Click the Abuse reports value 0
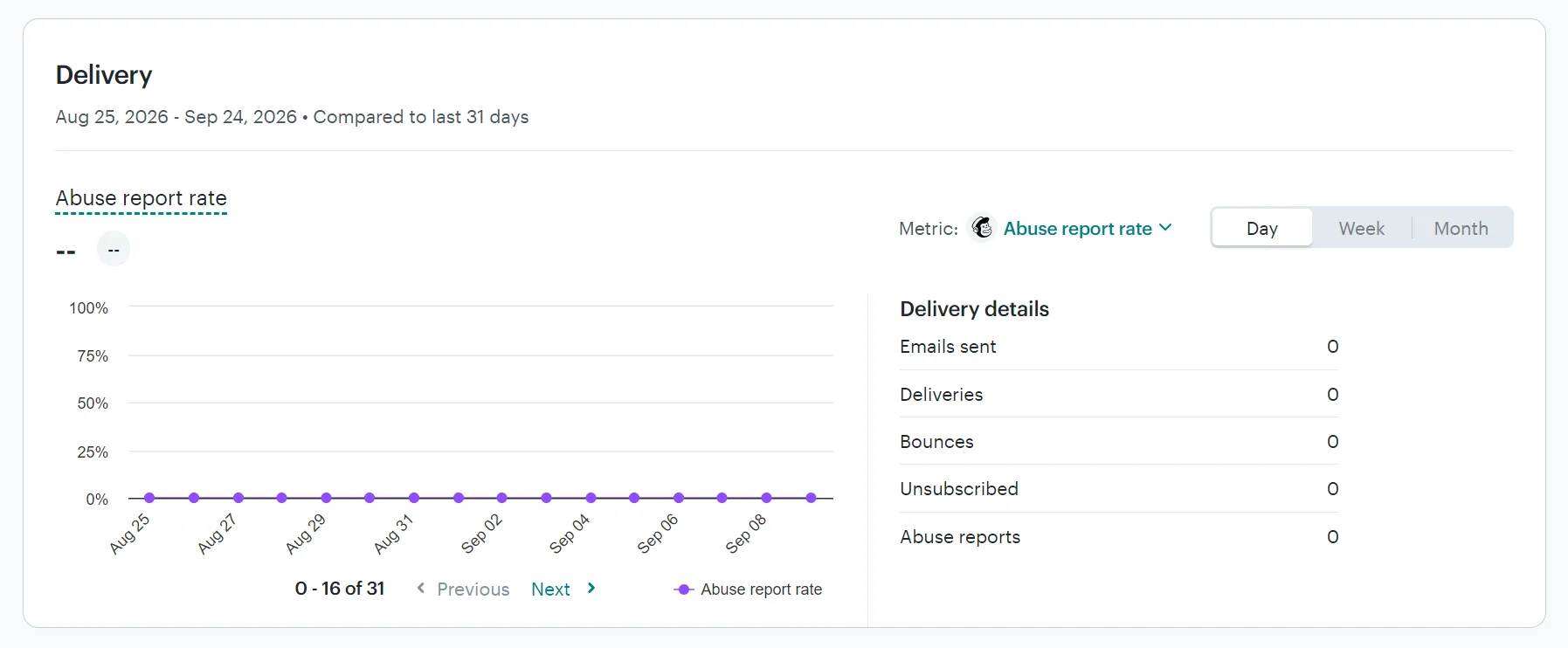Screen dimensions: 1568x648 (1332, 537)
